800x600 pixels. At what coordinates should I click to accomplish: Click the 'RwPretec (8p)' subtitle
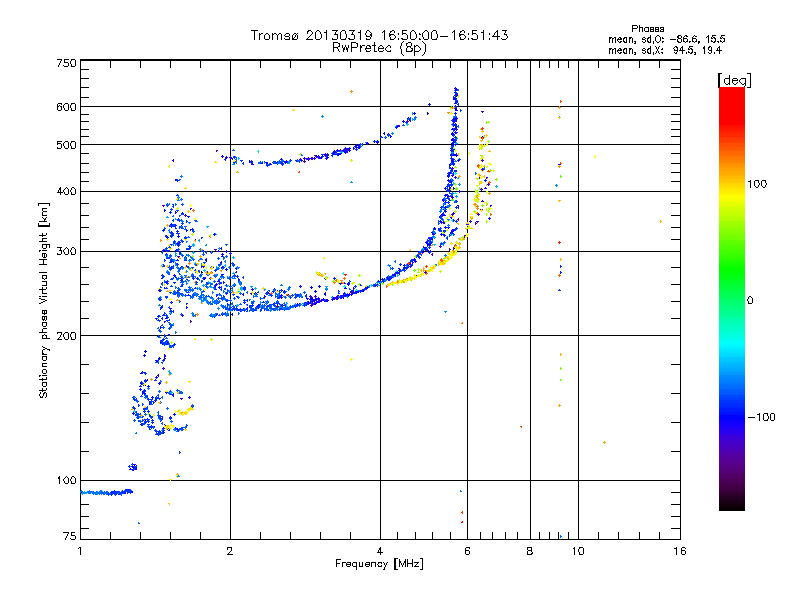click(x=379, y=48)
